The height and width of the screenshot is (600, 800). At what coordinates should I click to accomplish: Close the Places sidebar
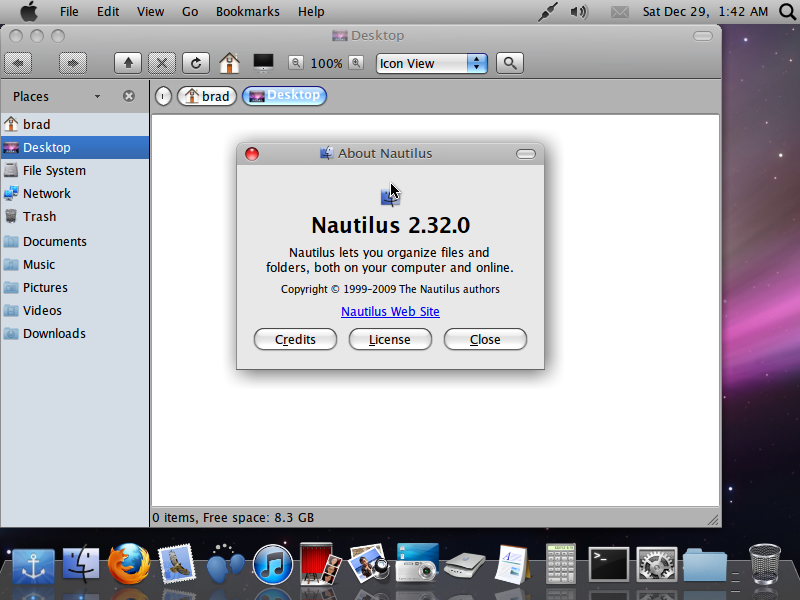(x=129, y=96)
